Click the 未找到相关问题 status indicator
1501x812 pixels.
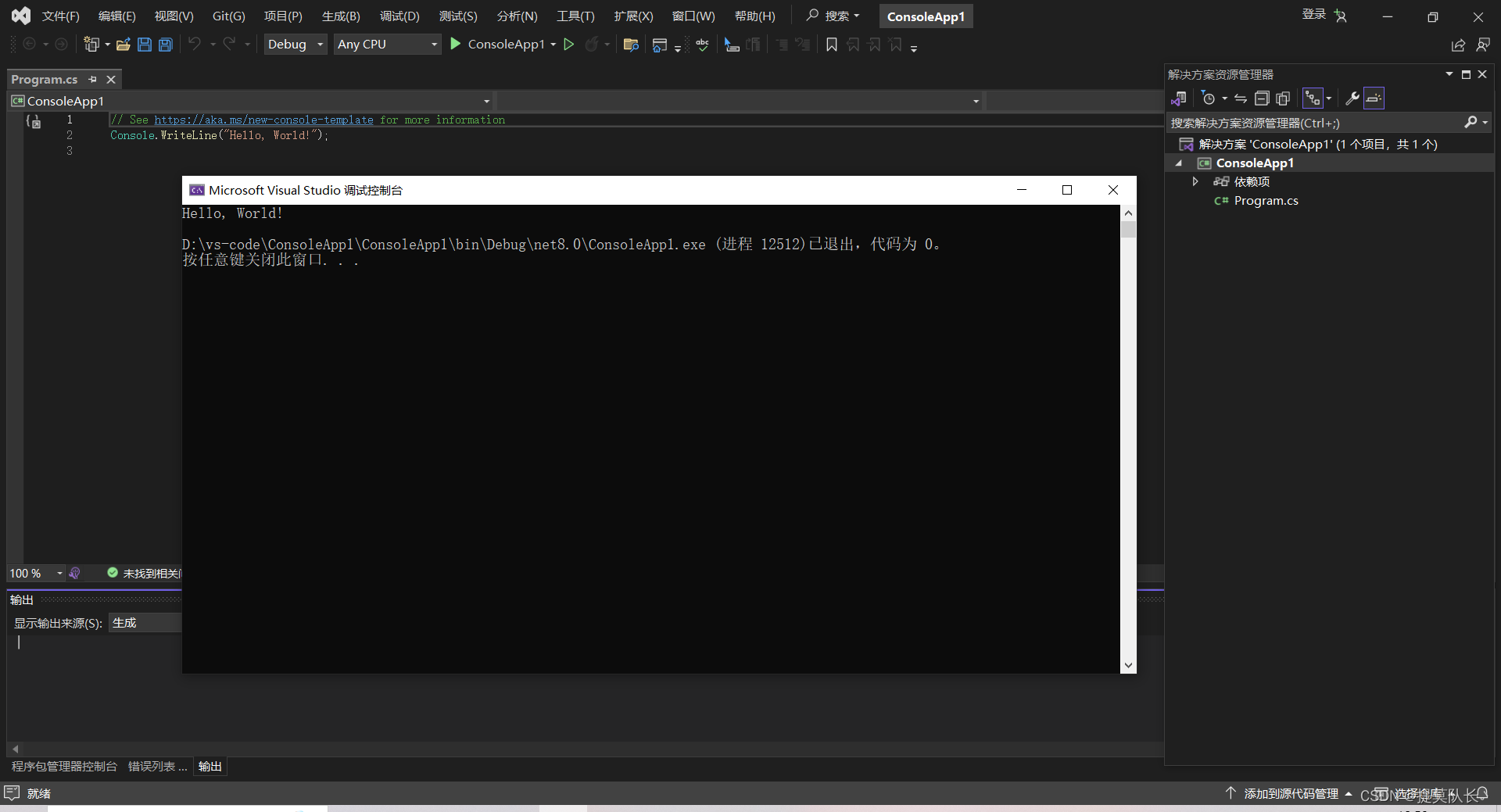[x=144, y=574]
